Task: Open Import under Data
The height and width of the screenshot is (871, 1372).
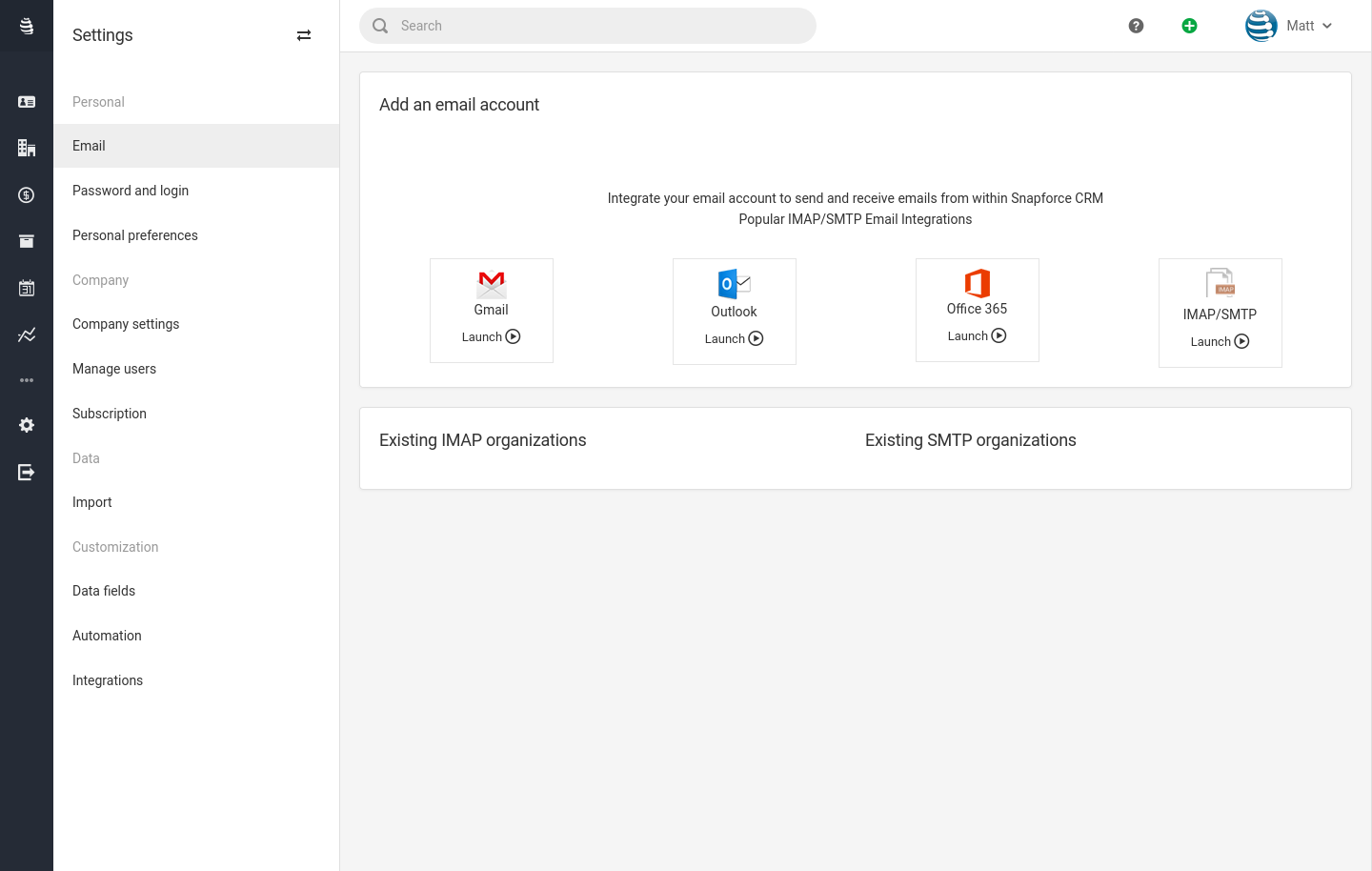Action: 196,502
